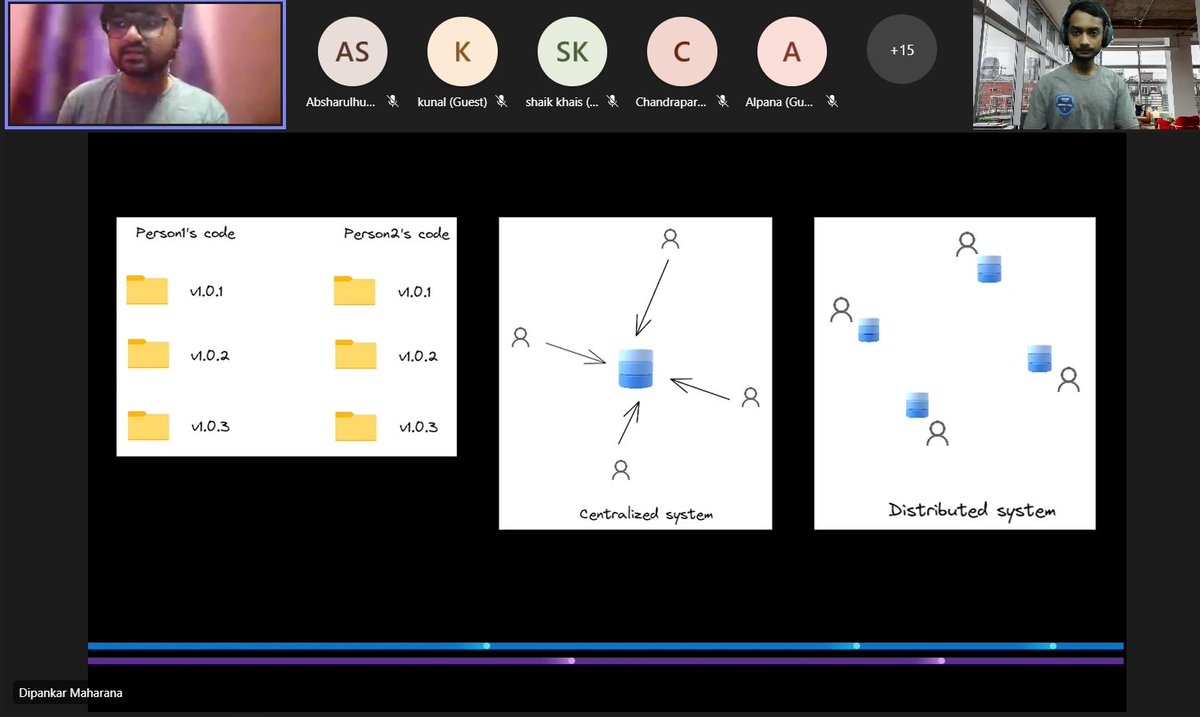1200x717 pixels.
Task: Click the Dipankar Maharana name label
Action: [70, 692]
